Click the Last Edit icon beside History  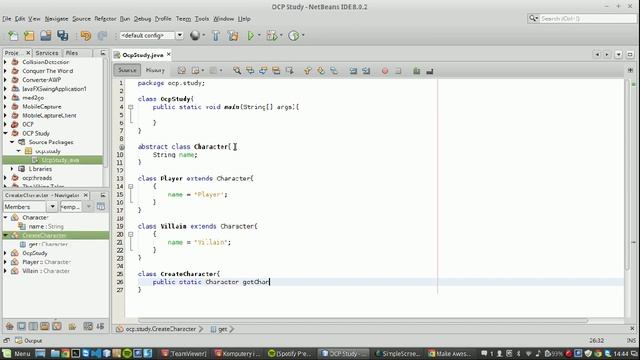point(182,71)
